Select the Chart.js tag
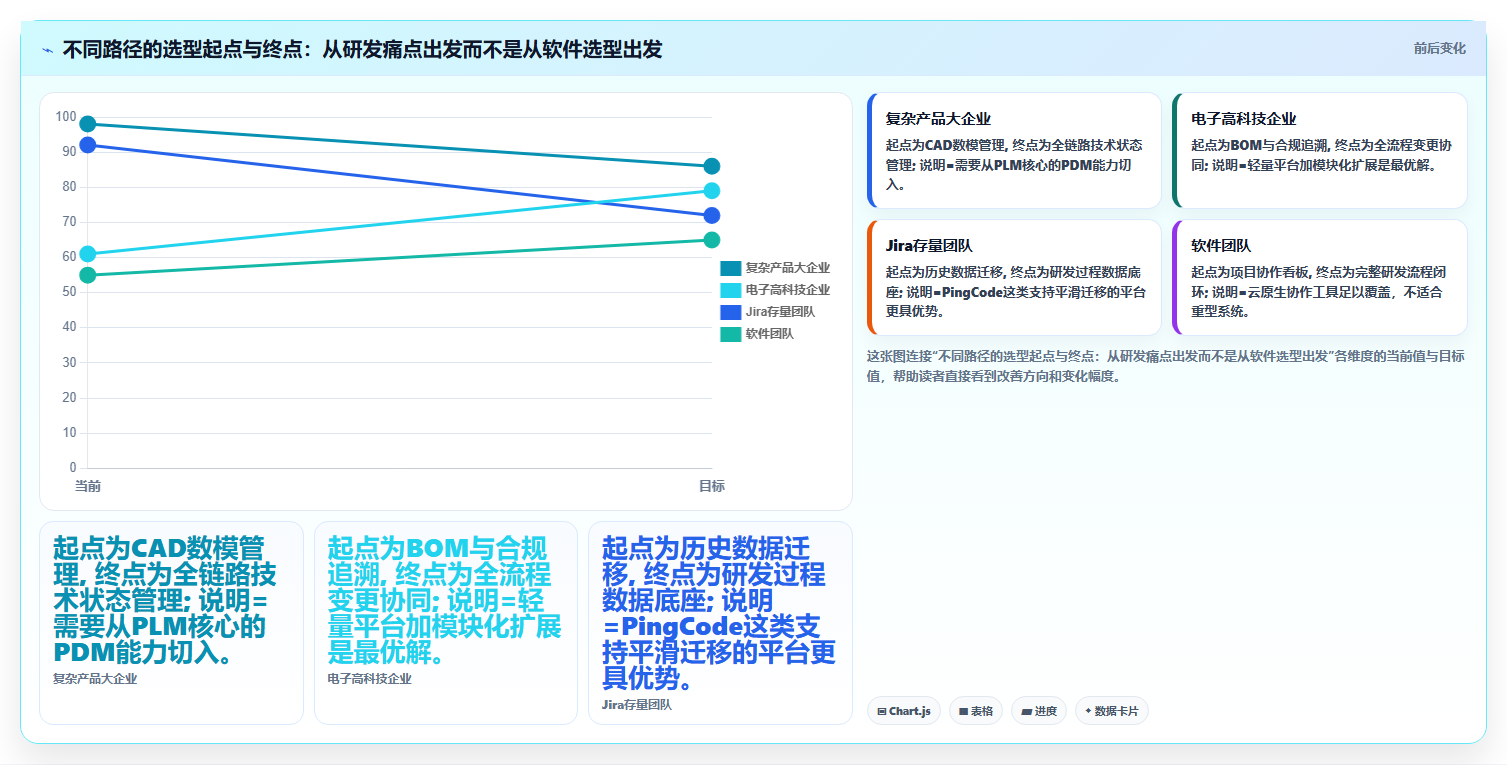Viewport: 1507px width, 765px height. coord(903,711)
